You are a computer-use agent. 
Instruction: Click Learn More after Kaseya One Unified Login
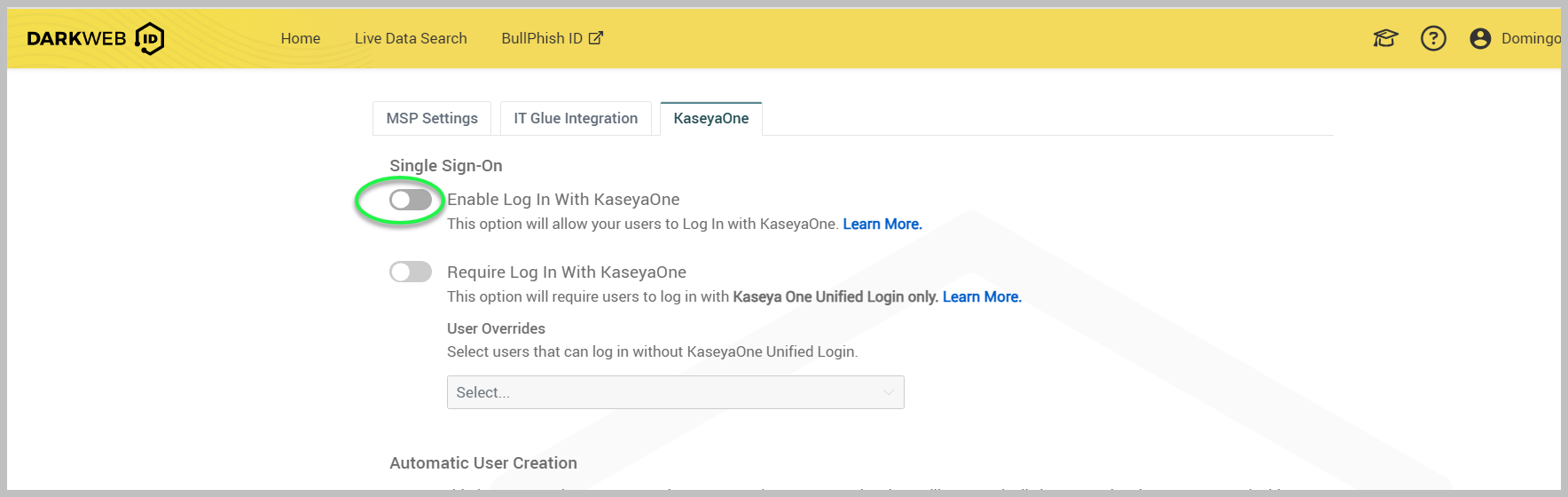pyautogui.click(x=982, y=296)
